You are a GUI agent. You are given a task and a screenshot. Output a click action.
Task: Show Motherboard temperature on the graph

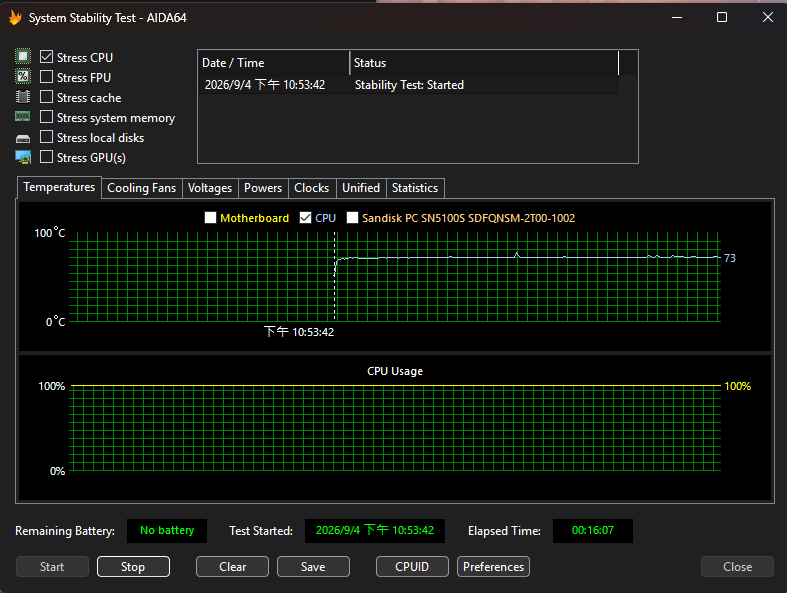[210, 217]
